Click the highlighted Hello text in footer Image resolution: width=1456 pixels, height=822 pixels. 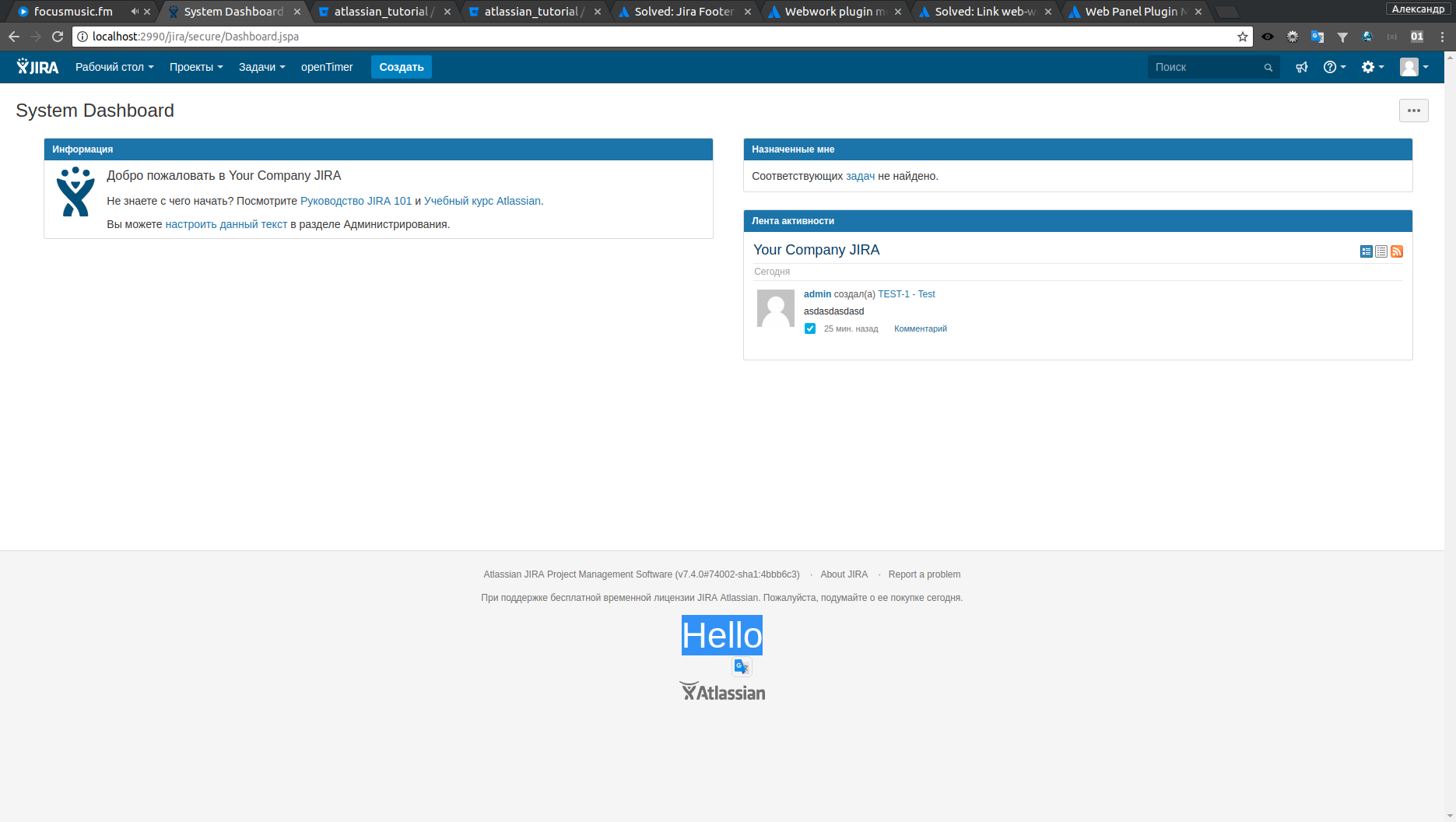[x=722, y=635]
